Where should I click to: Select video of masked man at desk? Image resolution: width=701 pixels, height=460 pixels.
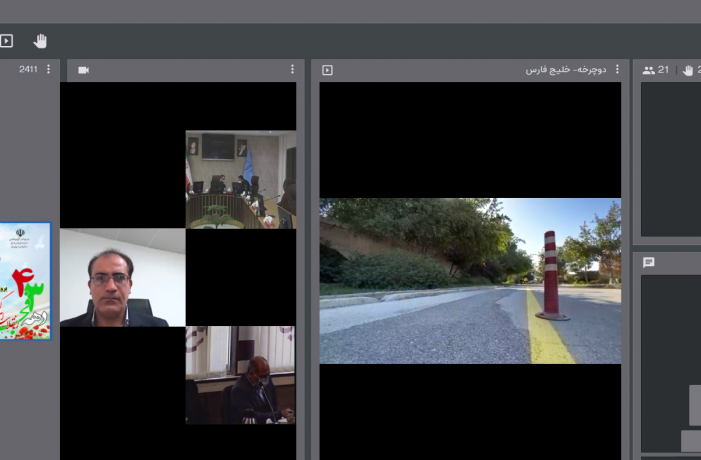pyautogui.click(x=240, y=375)
